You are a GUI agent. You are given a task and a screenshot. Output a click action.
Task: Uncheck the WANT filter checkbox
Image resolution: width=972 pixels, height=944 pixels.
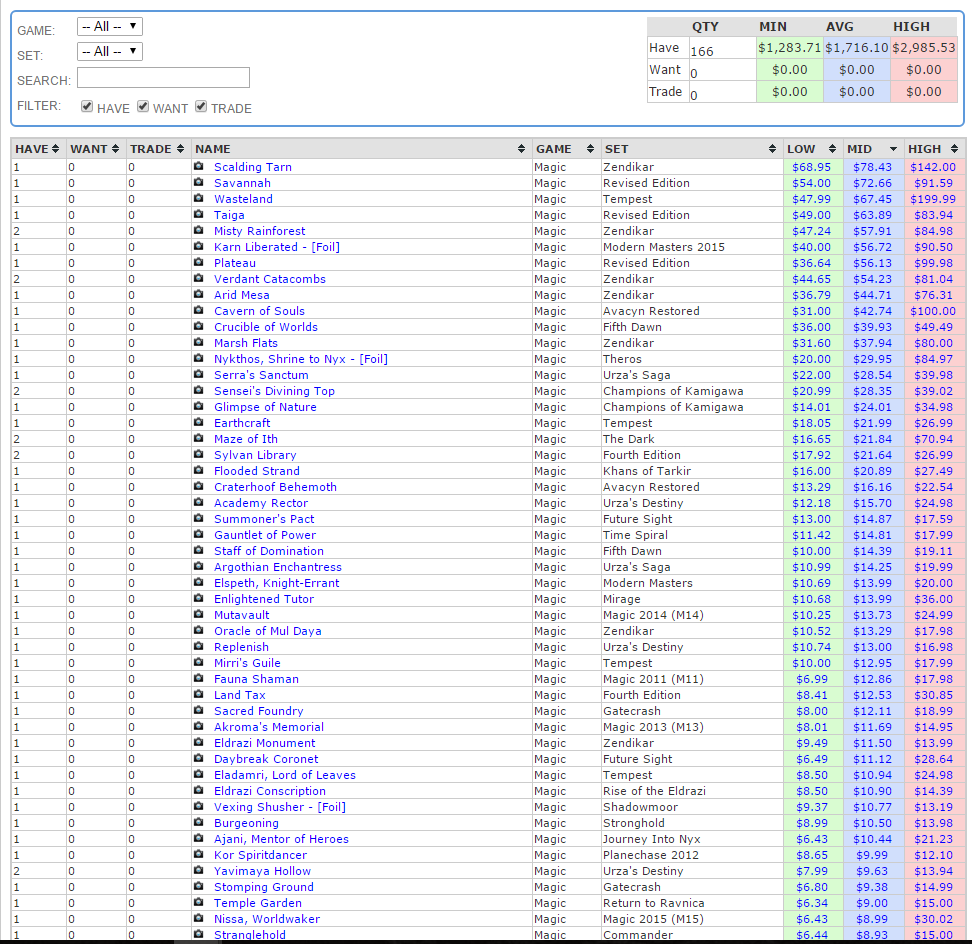(143, 107)
